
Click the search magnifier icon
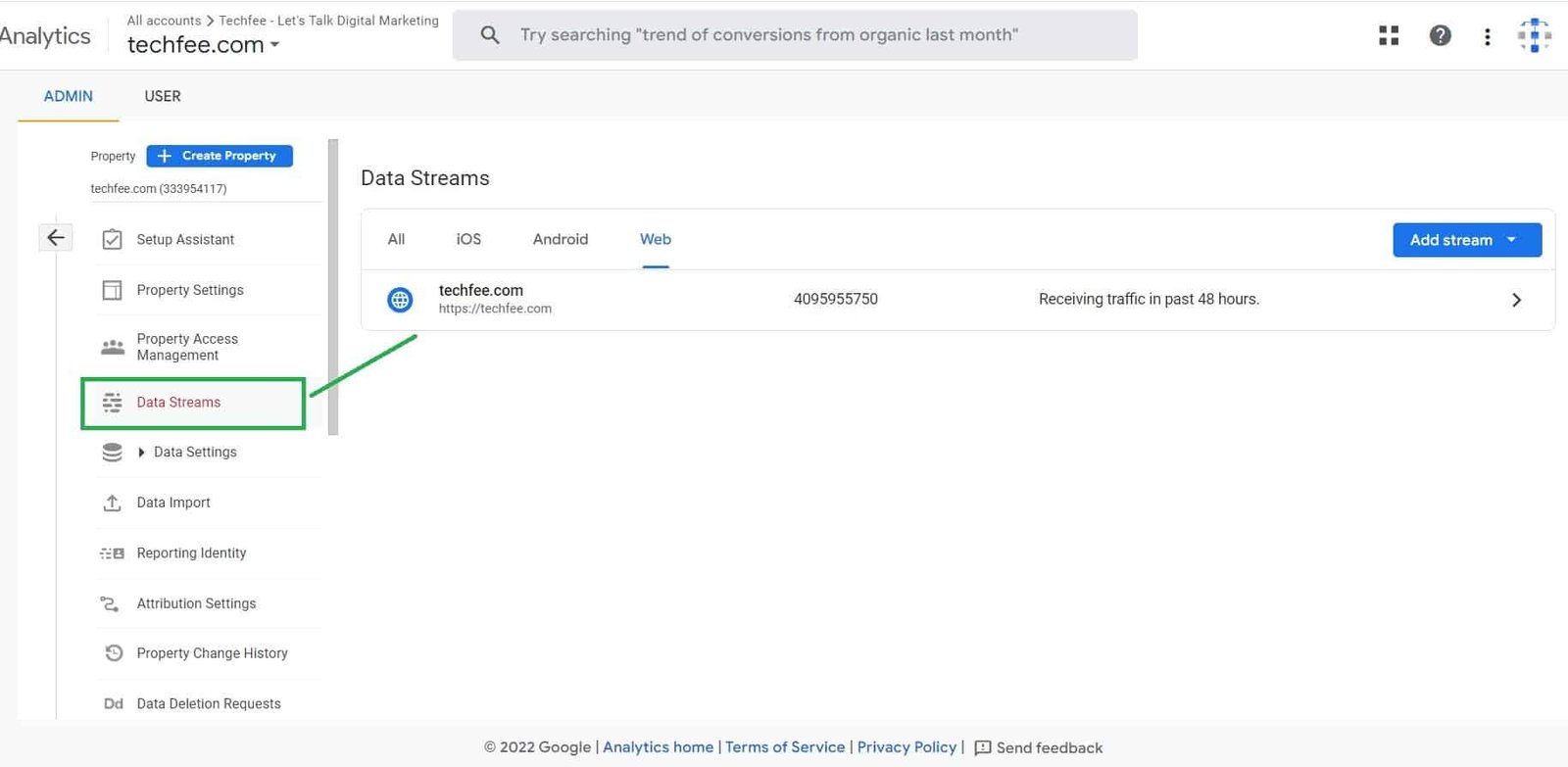click(490, 35)
